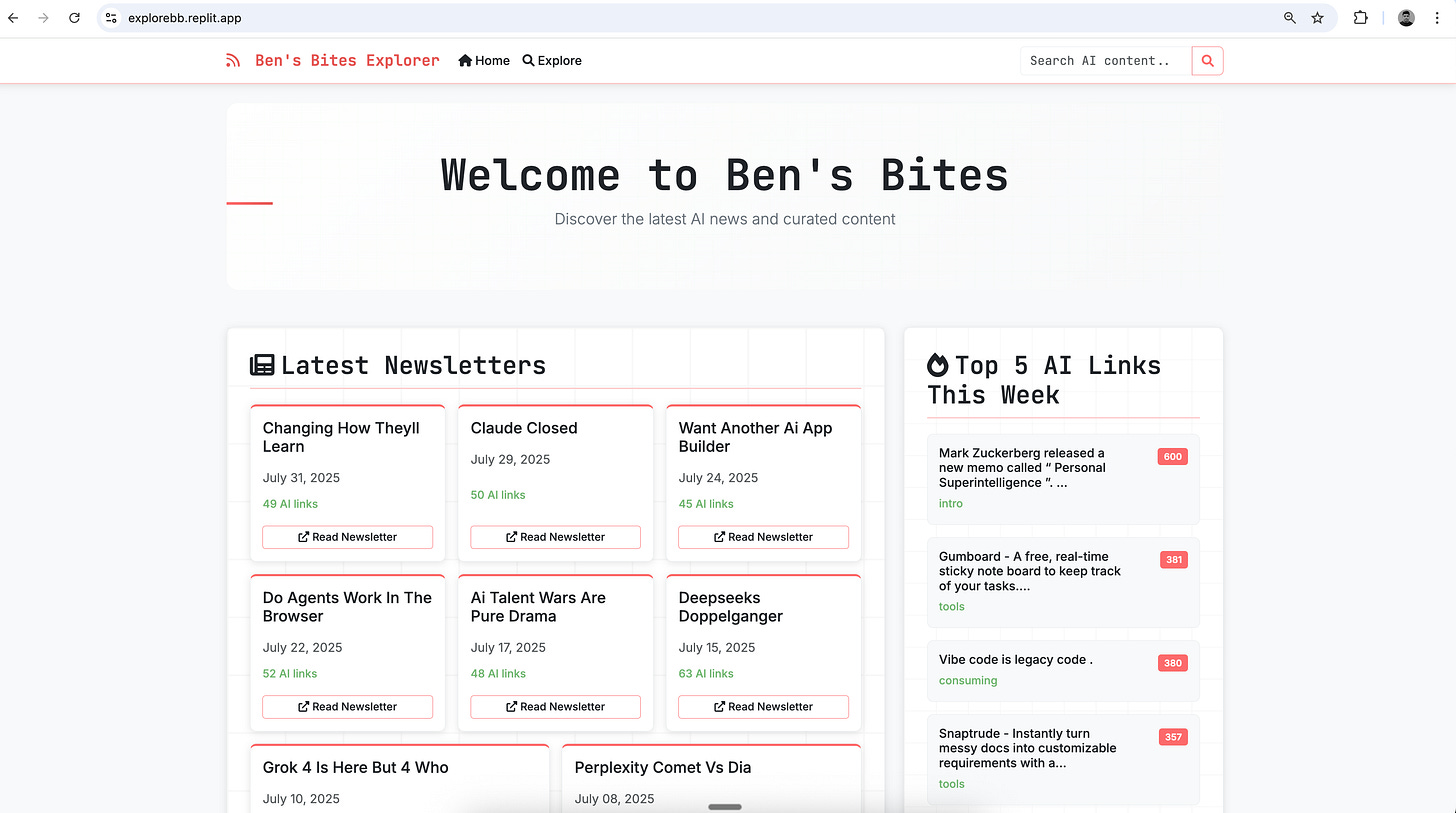Screen dimensions: 1456x813
Task: Read Newsletter for Do Agents Work In The Browser
Action: coord(348,707)
